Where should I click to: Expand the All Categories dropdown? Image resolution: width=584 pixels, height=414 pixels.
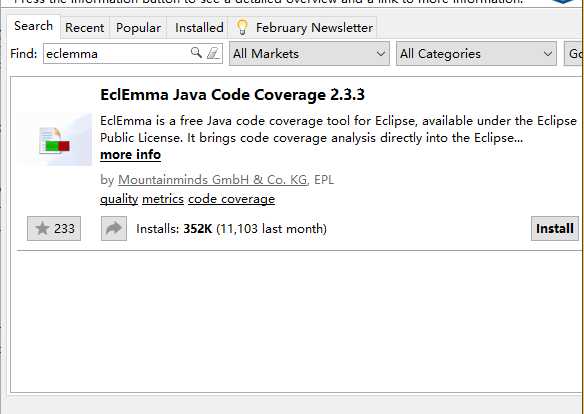476,54
